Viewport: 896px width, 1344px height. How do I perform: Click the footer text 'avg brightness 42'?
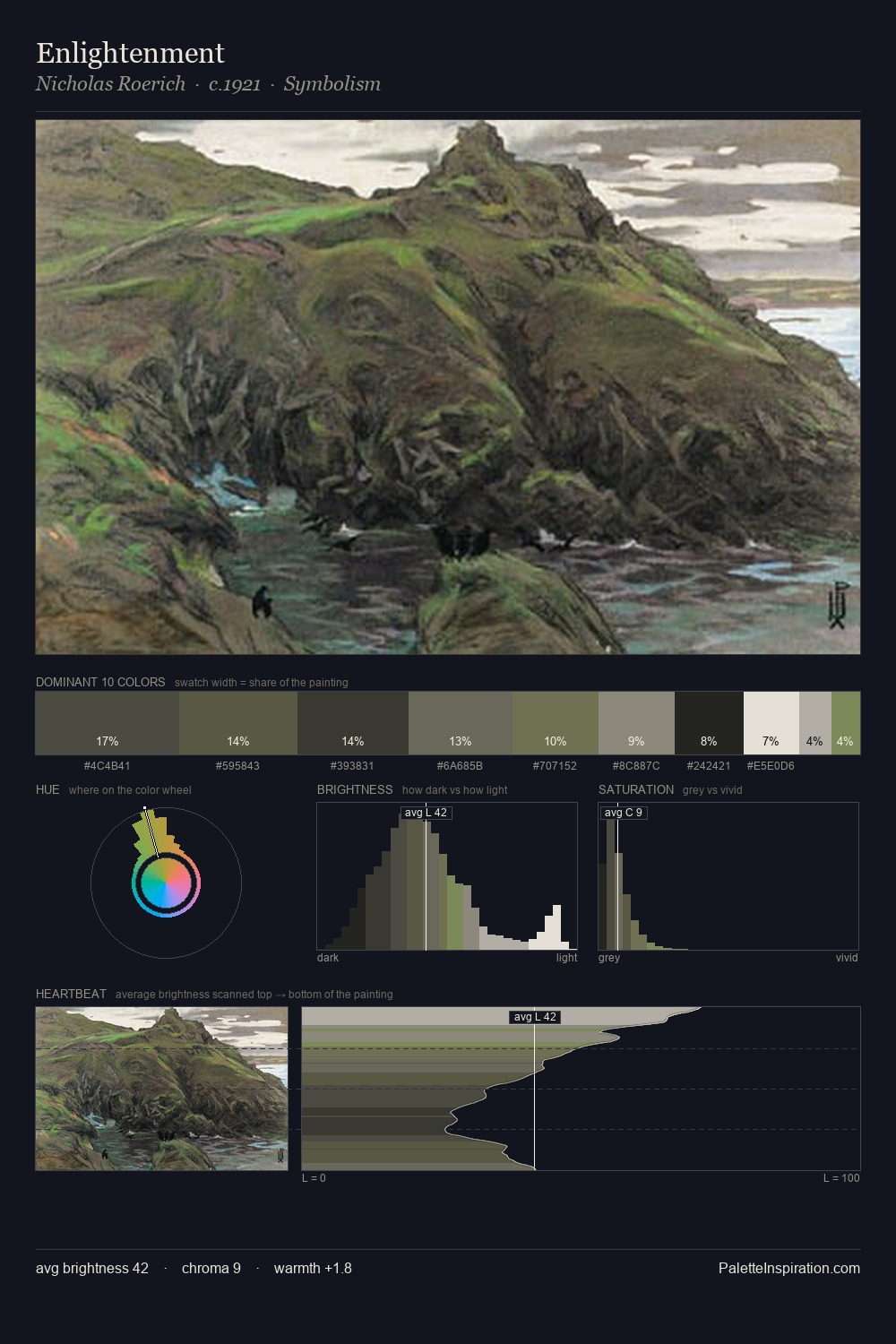pos(92,1268)
